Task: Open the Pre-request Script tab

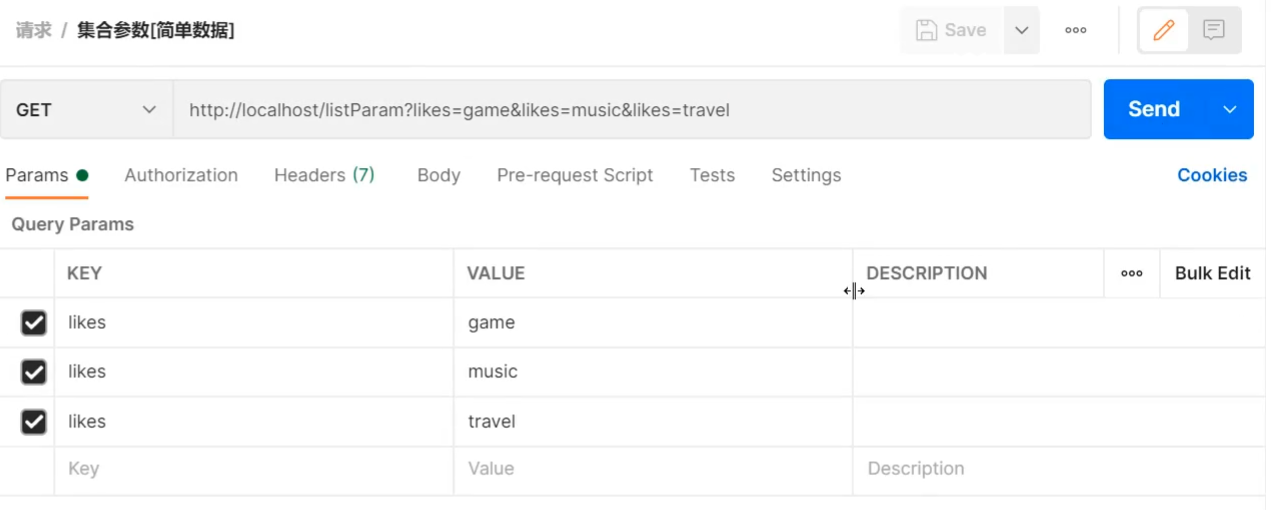Action: point(575,175)
